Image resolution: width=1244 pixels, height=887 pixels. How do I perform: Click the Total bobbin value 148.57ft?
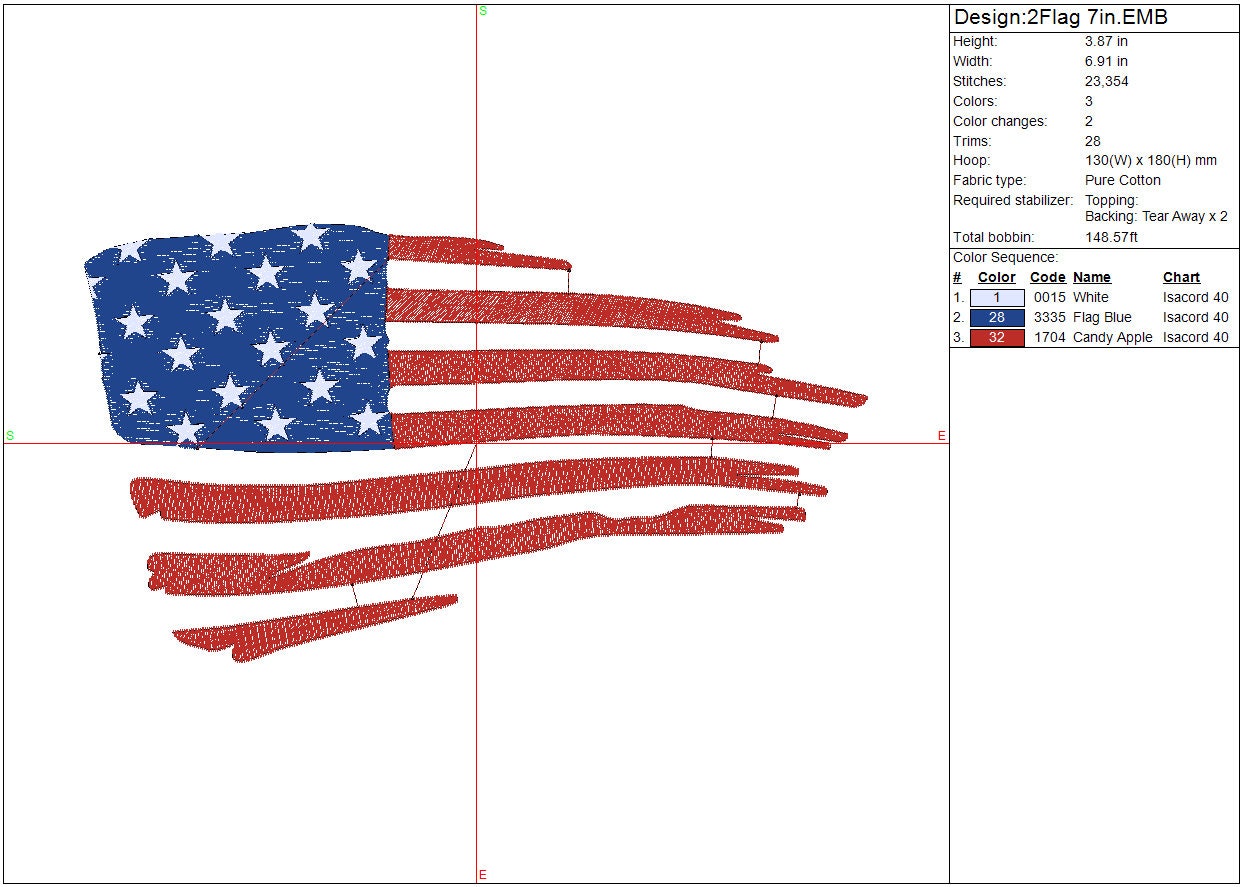1111,238
